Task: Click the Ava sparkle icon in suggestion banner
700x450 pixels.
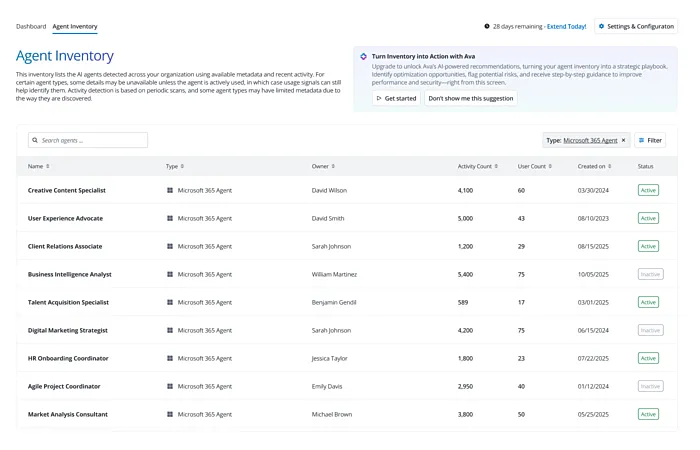Action: [x=364, y=57]
